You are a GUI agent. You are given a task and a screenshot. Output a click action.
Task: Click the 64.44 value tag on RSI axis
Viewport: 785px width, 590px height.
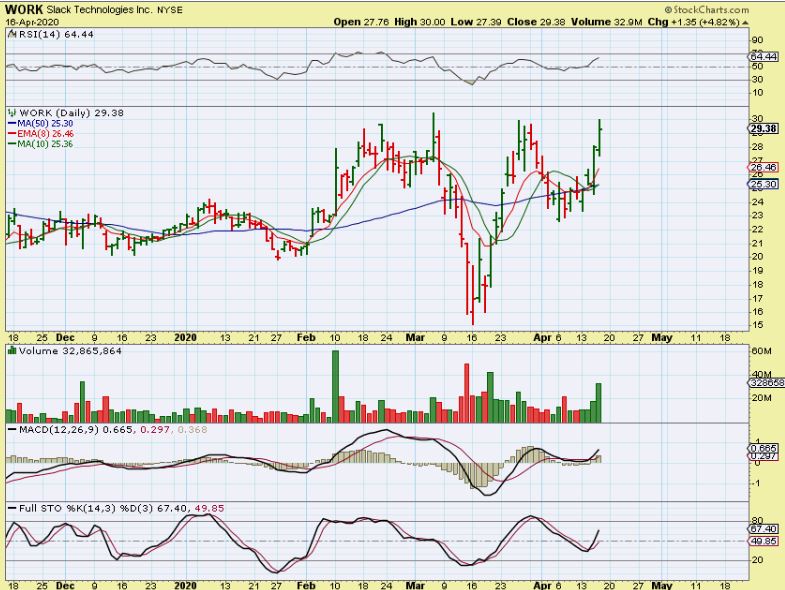point(764,57)
